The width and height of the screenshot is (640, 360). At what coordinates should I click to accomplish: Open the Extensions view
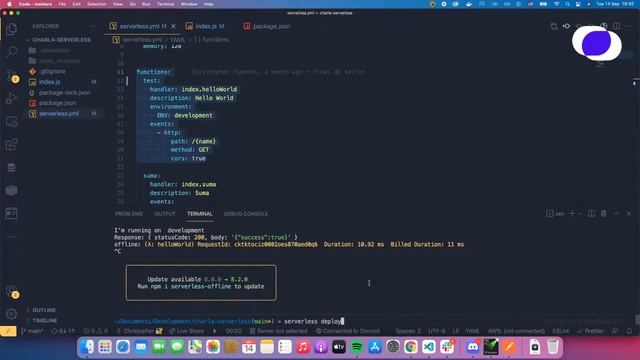click(11, 144)
